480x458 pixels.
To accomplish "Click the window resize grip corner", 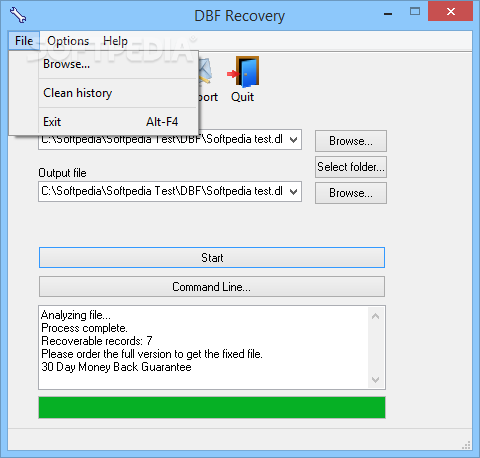I will (x=467, y=445).
